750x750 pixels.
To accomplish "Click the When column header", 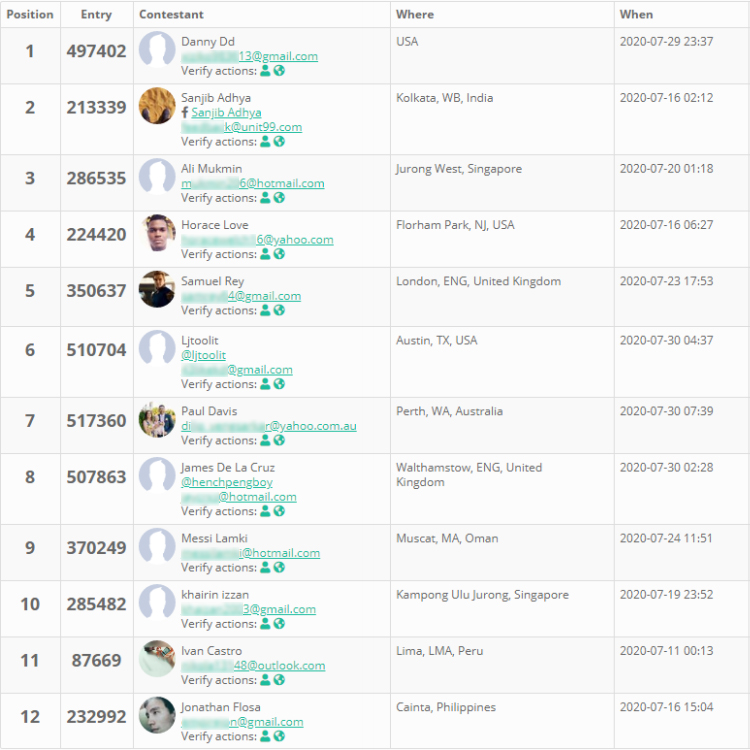I will [x=636, y=15].
